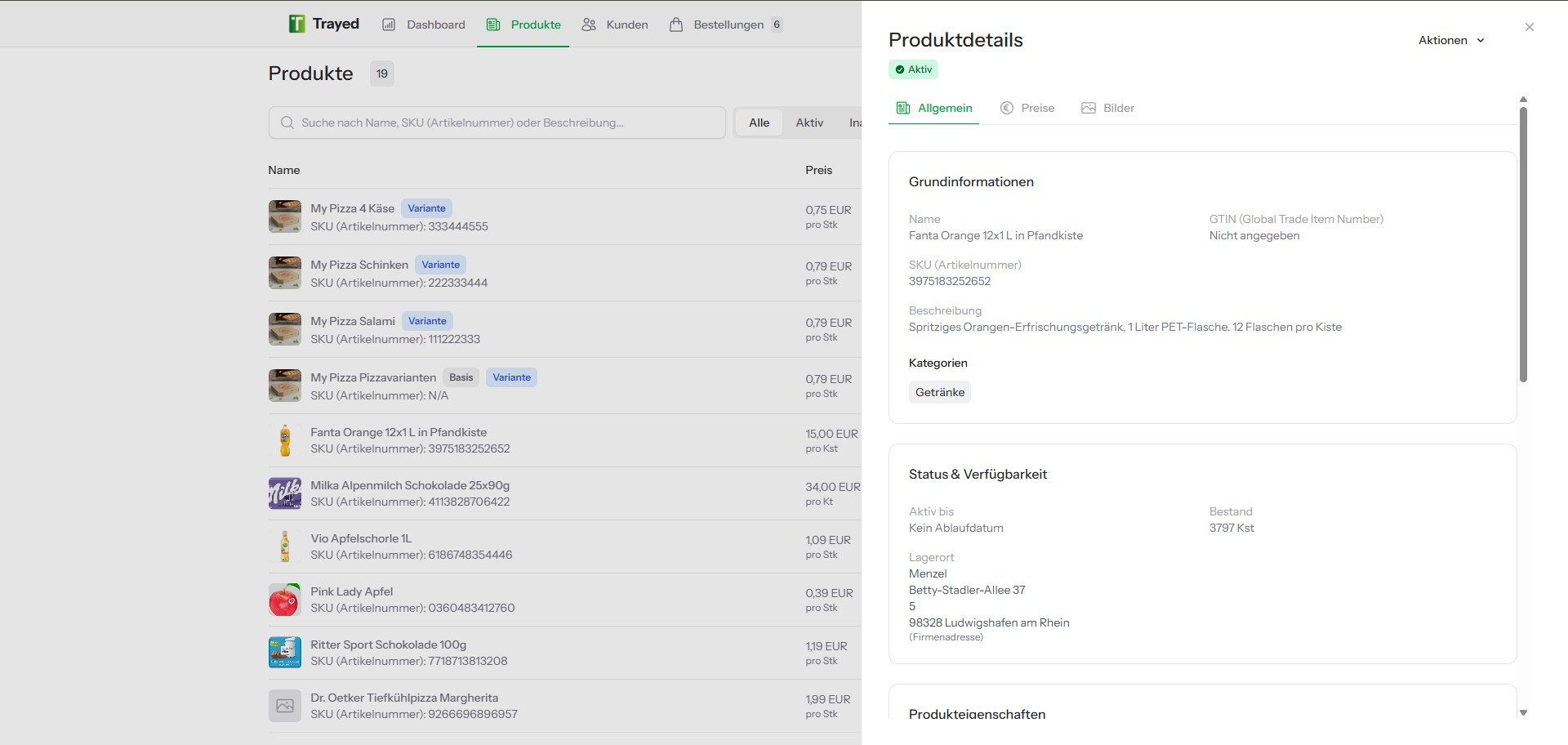This screenshot has width=1568, height=745.
Task: Enable the Aktiv products filter
Action: click(x=808, y=123)
